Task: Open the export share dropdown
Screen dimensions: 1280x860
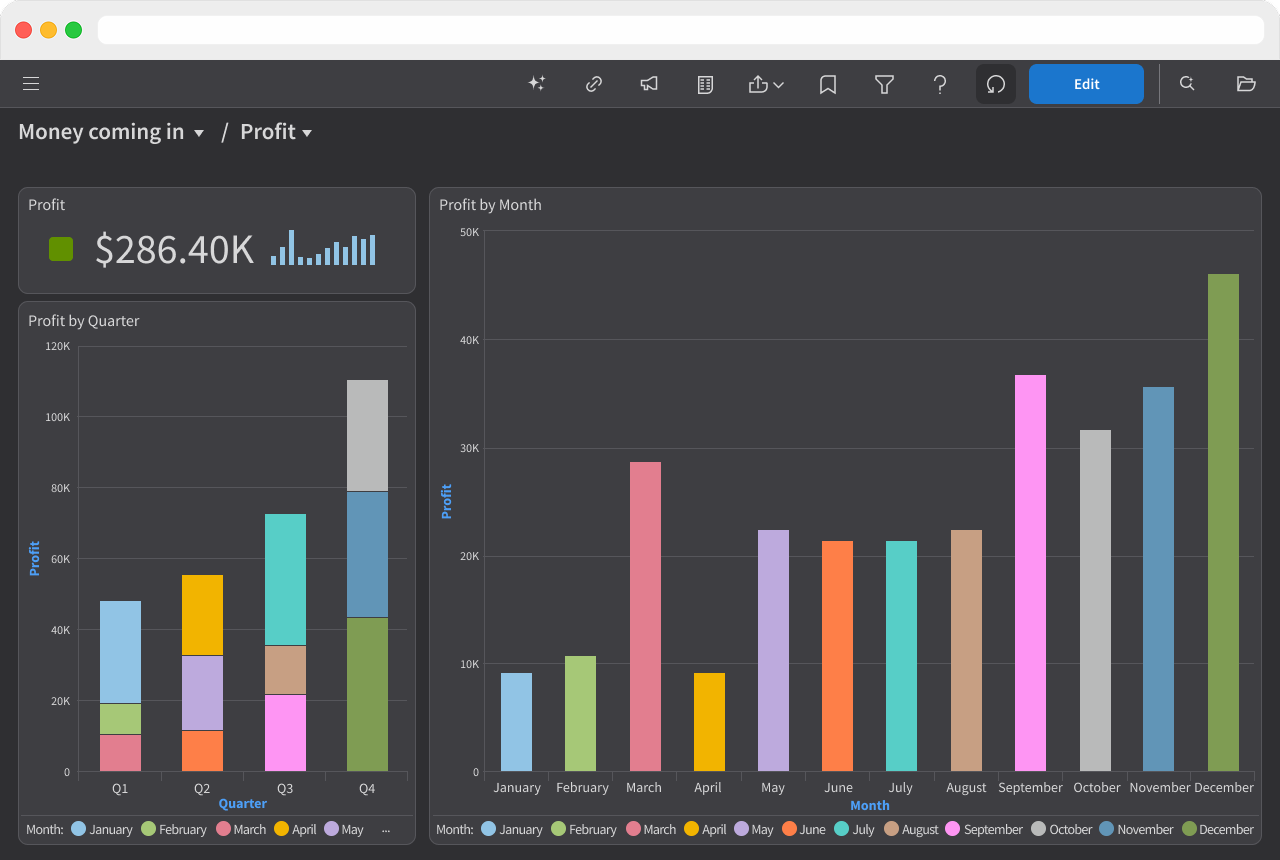Action: [766, 84]
